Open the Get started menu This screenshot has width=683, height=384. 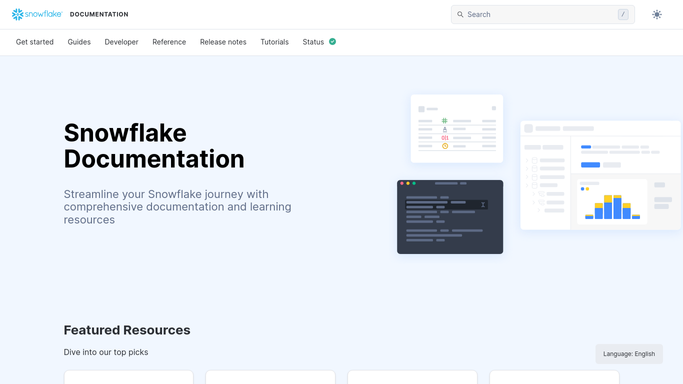pos(35,42)
